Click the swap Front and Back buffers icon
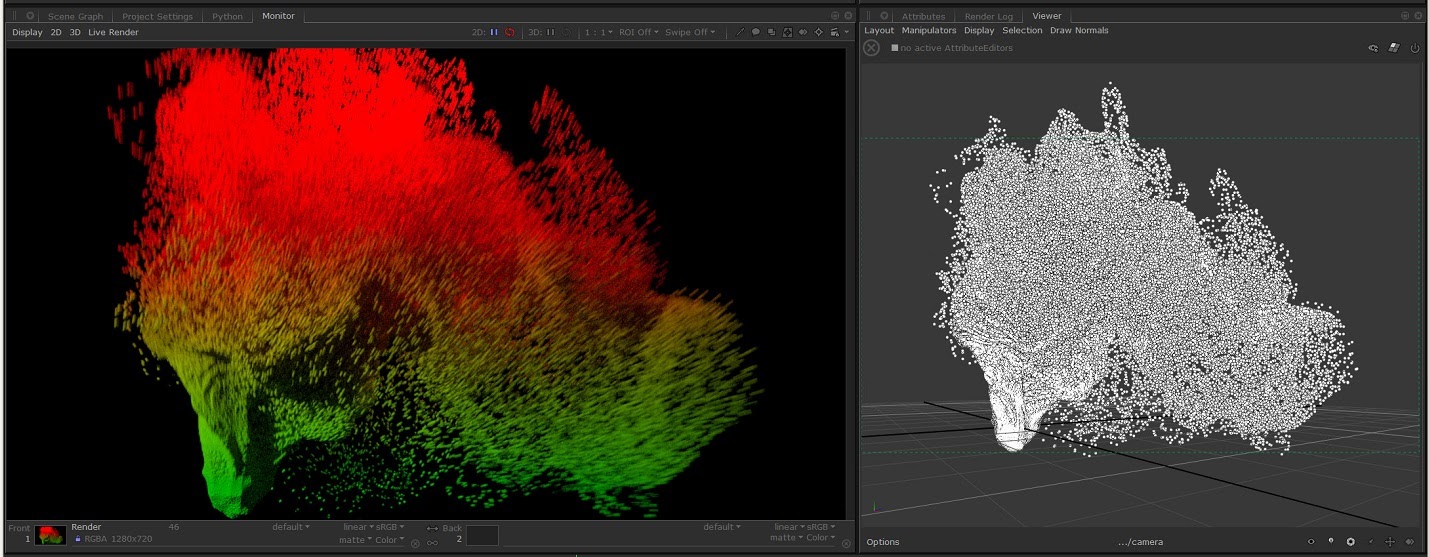The height and width of the screenshot is (557, 1429). 432,528
